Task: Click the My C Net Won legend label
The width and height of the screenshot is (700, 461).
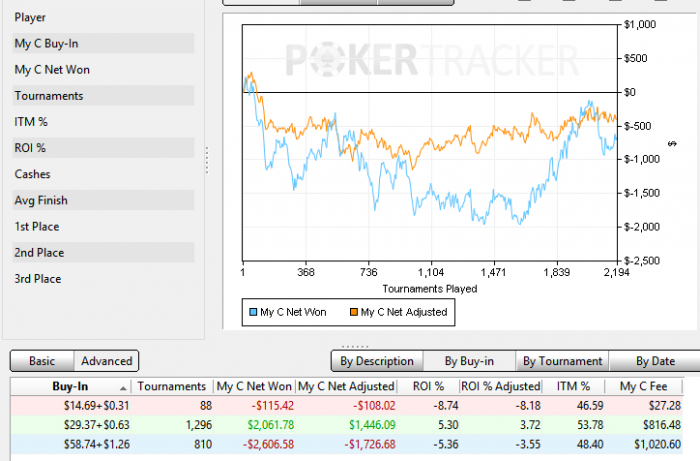Action: [x=293, y=312]
